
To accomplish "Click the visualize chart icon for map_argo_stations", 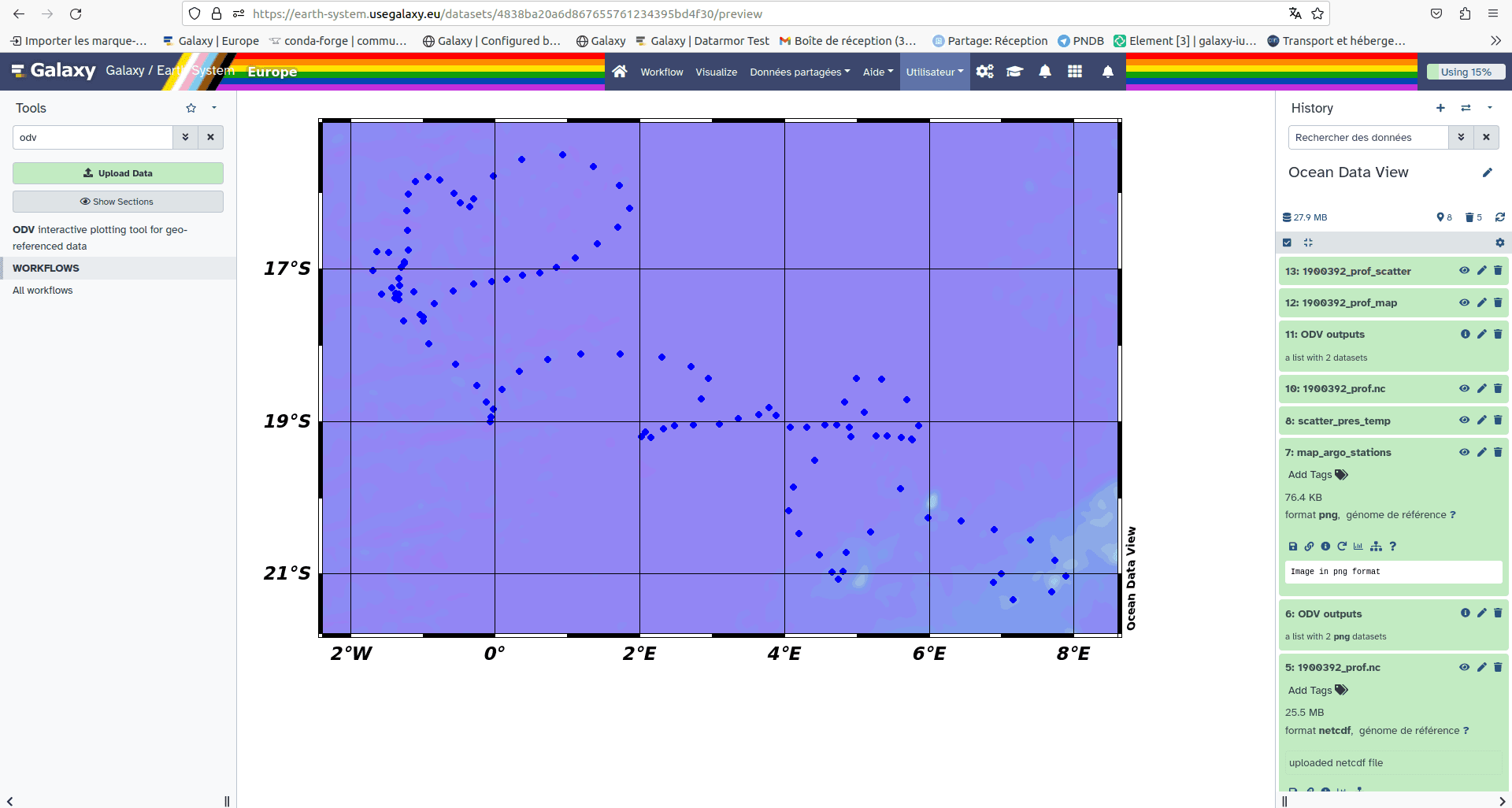I will [1358, 547].
